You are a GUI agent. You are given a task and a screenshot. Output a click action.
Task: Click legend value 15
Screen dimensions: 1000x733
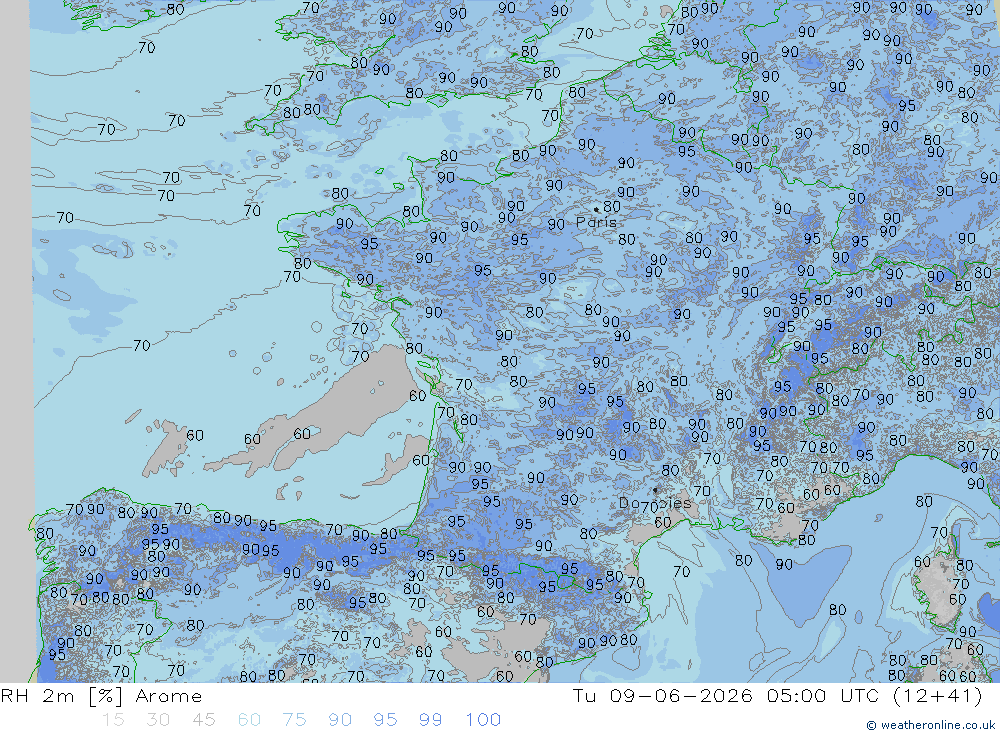(x=113, y=720)
